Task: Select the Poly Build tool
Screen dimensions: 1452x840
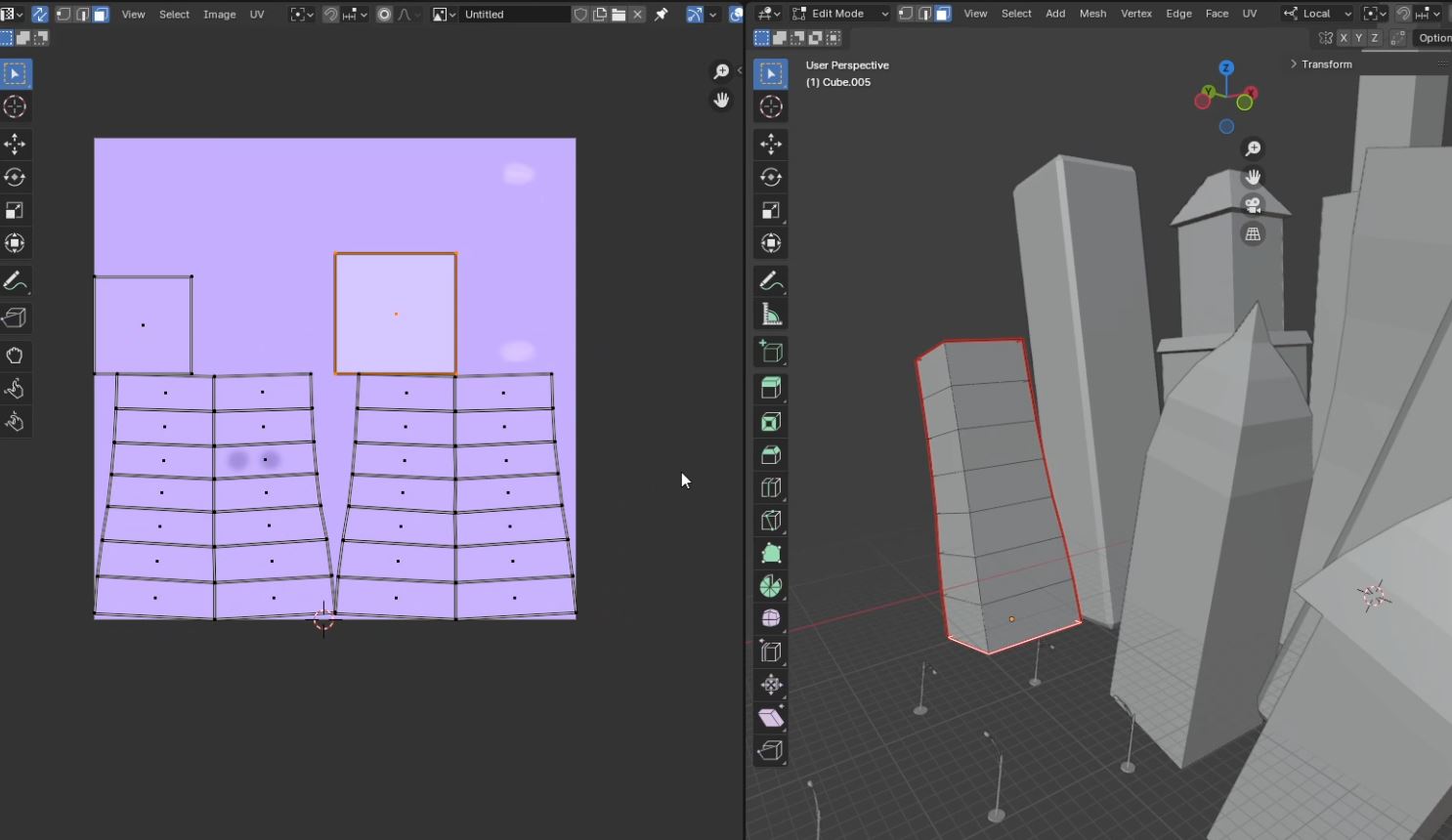Action: tap(771, 554)
